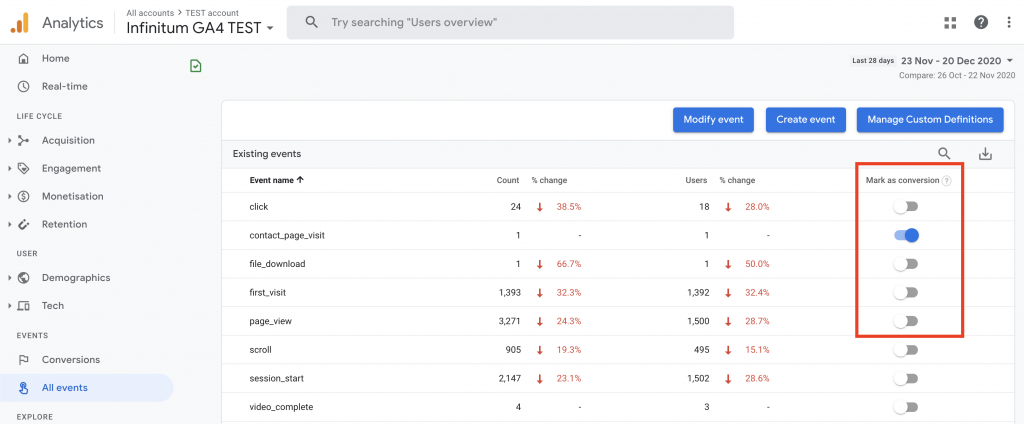Mark video_complete as conversion
The height and width of the screenshot is (424, 1024).
pos(906,407)
